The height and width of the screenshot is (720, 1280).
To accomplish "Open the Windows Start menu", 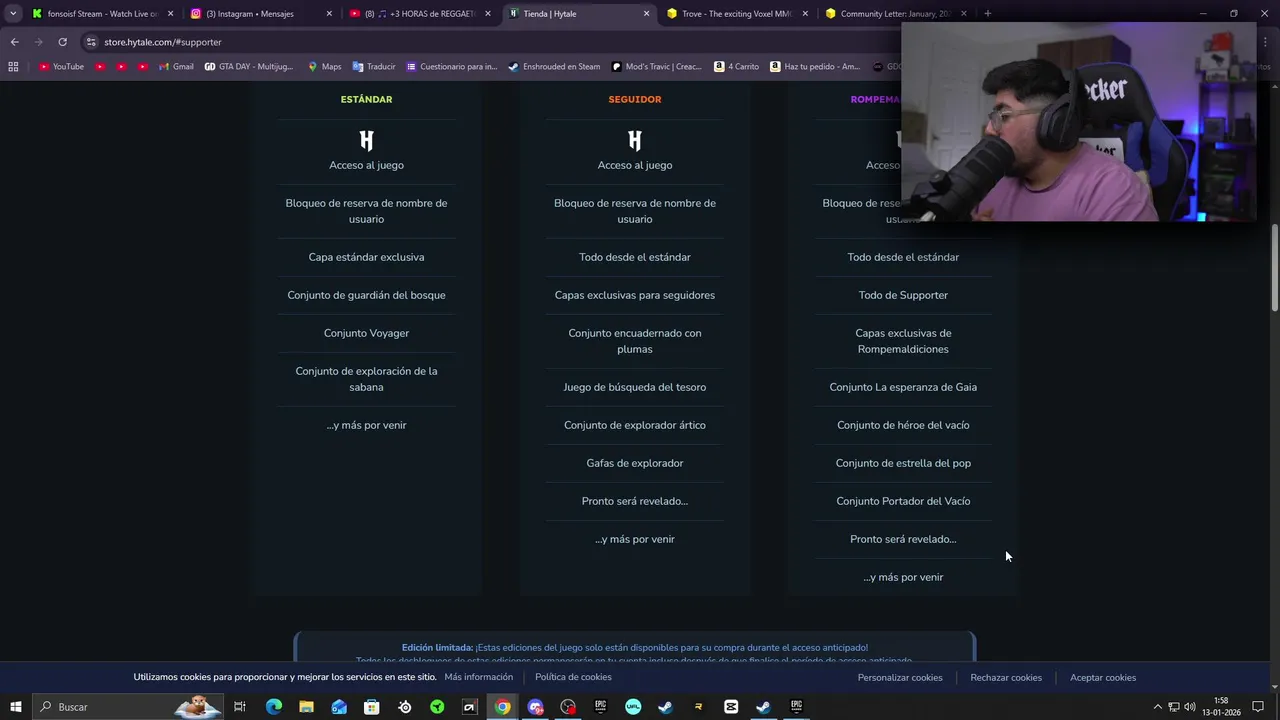I will (15, 707).
